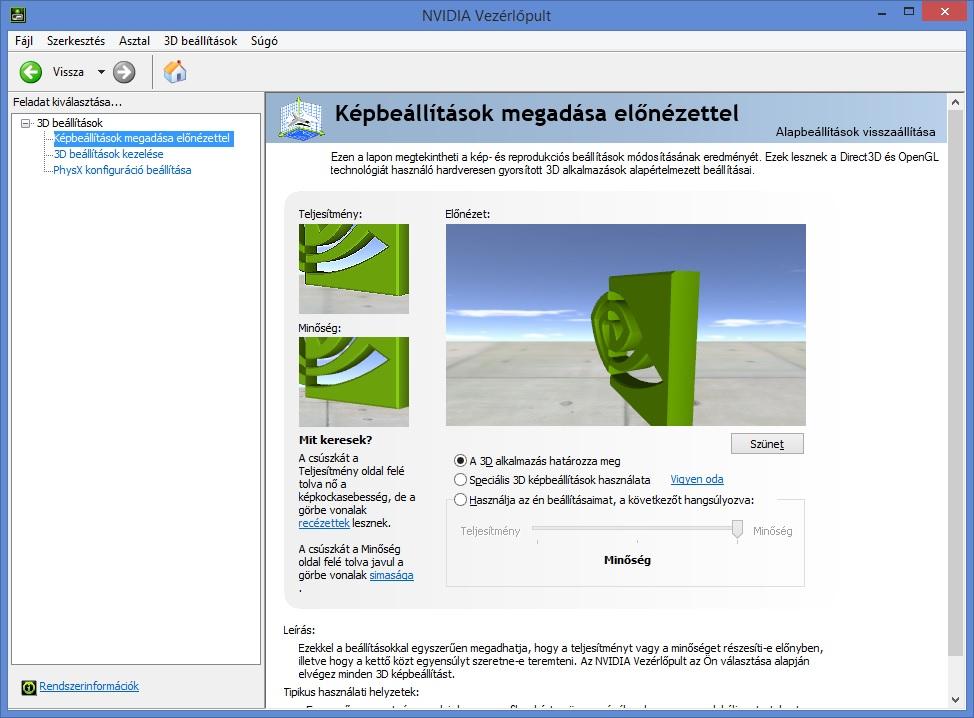Click the scroll down arrow

(x=955, y=700)
